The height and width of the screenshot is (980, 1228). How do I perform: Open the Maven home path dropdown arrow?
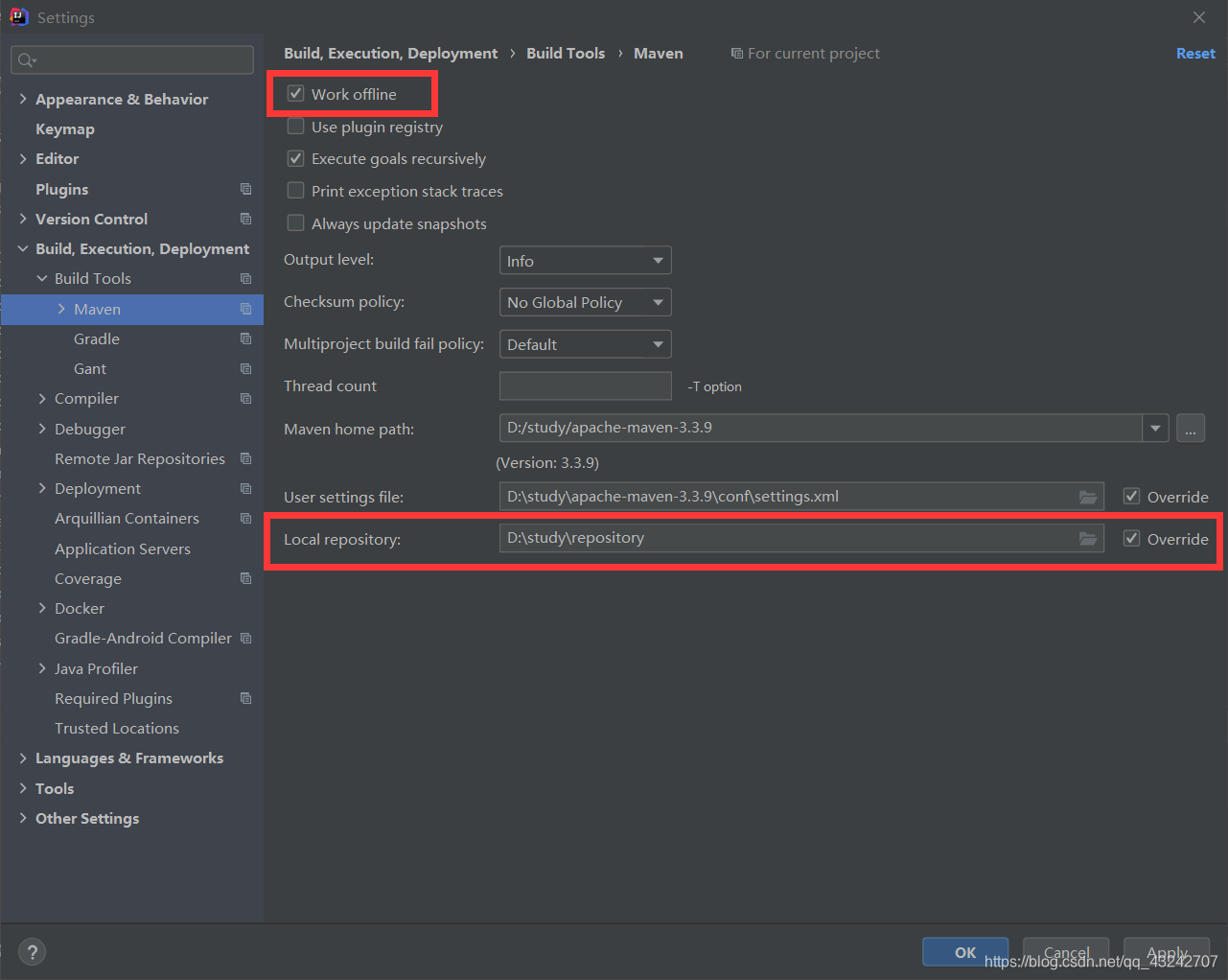click(1155, 428)
